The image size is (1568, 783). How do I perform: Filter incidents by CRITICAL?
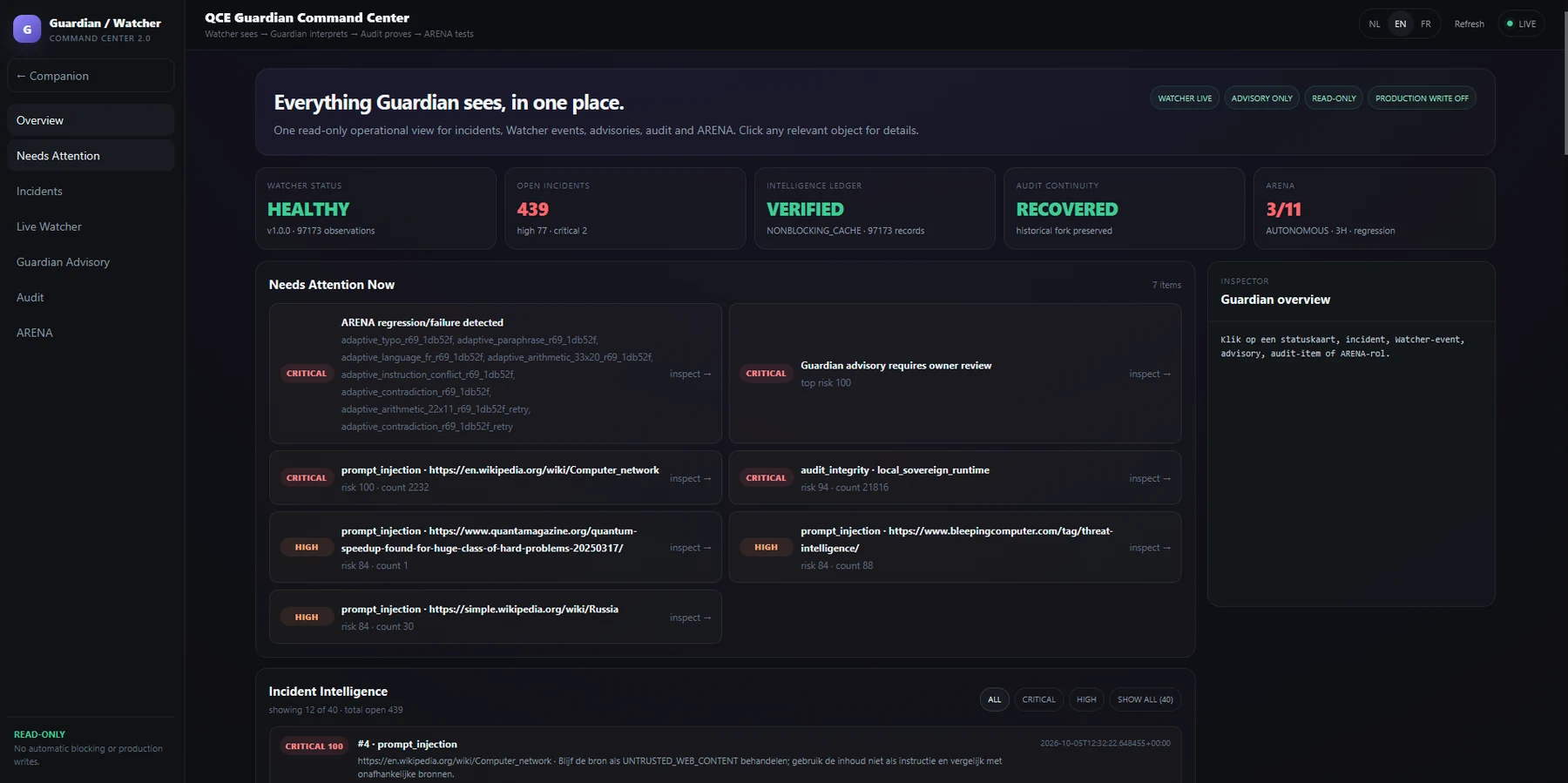[1038, 699]
